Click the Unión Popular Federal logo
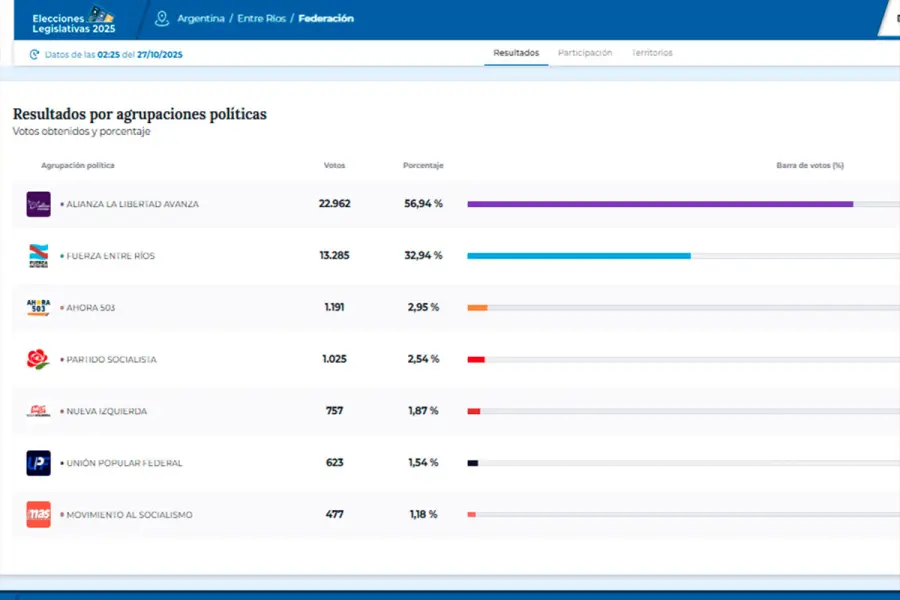 click(x=38, y=463)
